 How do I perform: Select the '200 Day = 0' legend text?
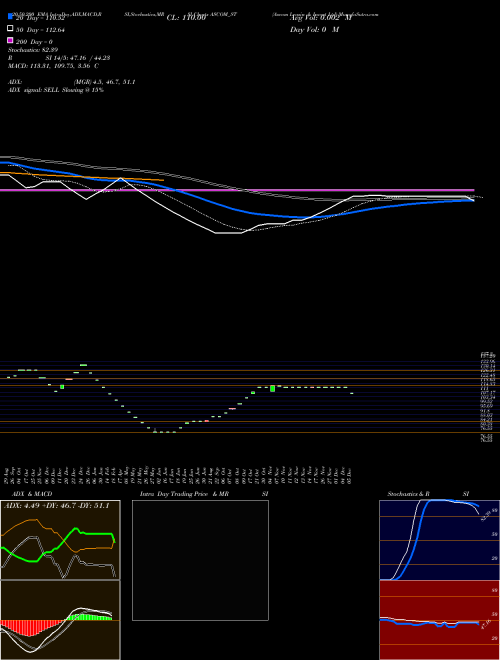(x=34, y=42)
